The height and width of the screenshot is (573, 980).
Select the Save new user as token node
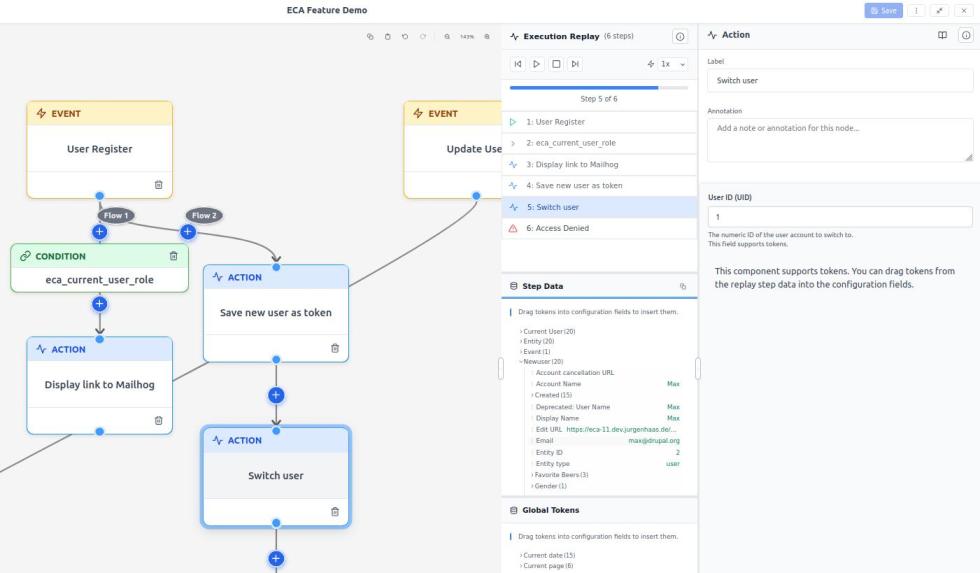pos(276,312)
